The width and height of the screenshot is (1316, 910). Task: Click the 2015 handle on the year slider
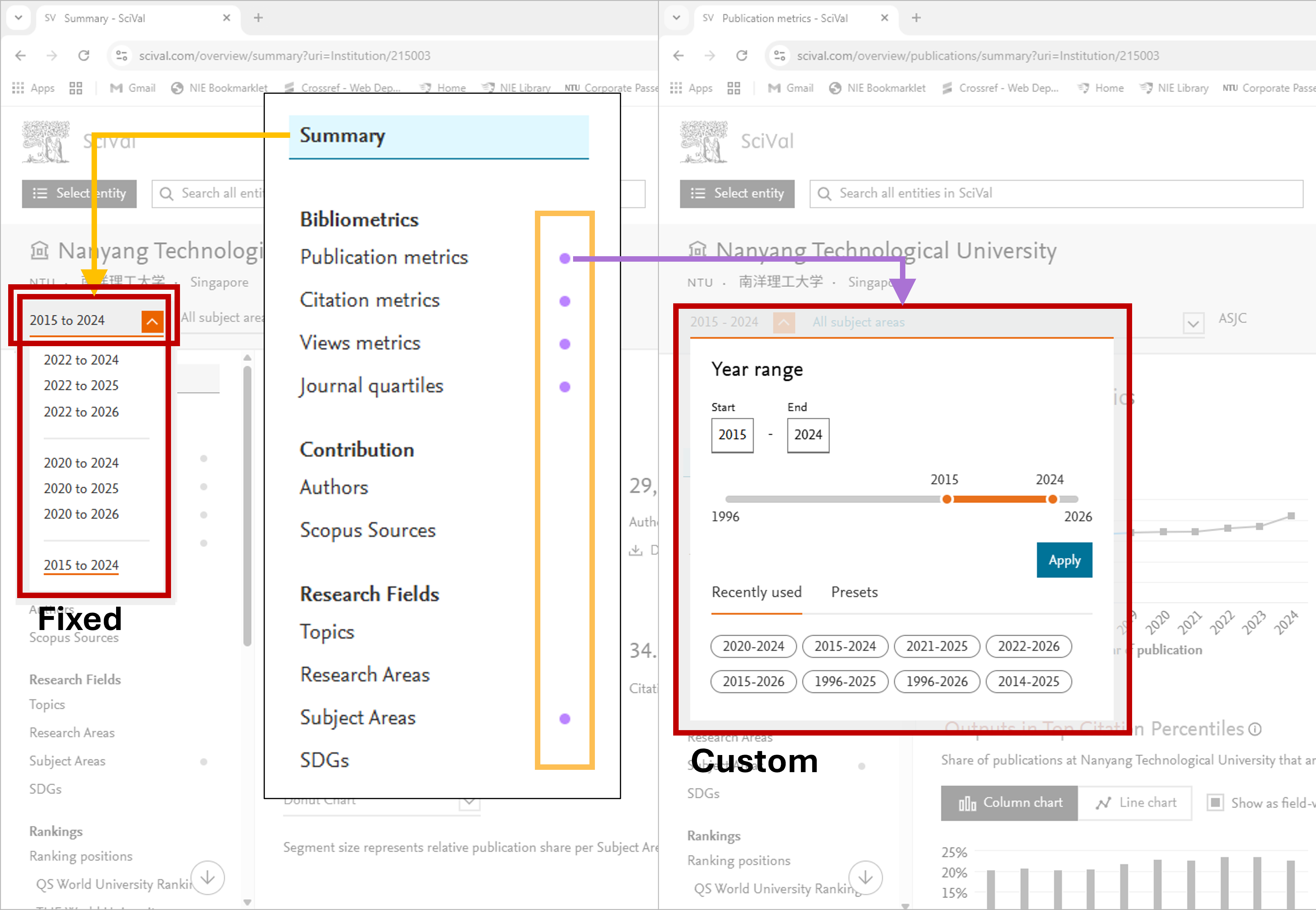tap(946, 499)
